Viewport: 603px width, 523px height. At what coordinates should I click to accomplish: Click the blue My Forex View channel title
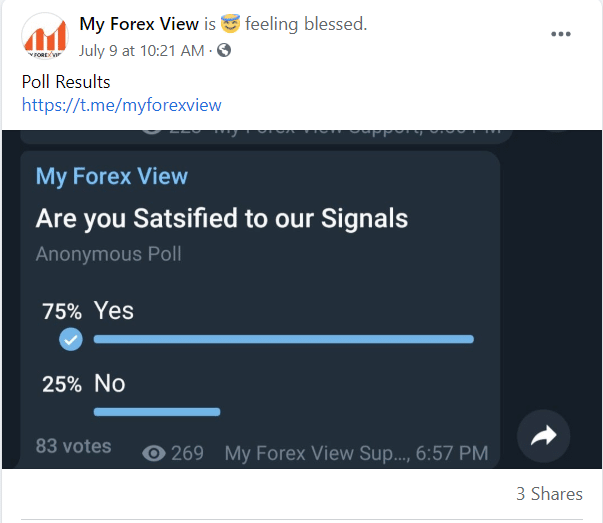[x=112, y=177]
